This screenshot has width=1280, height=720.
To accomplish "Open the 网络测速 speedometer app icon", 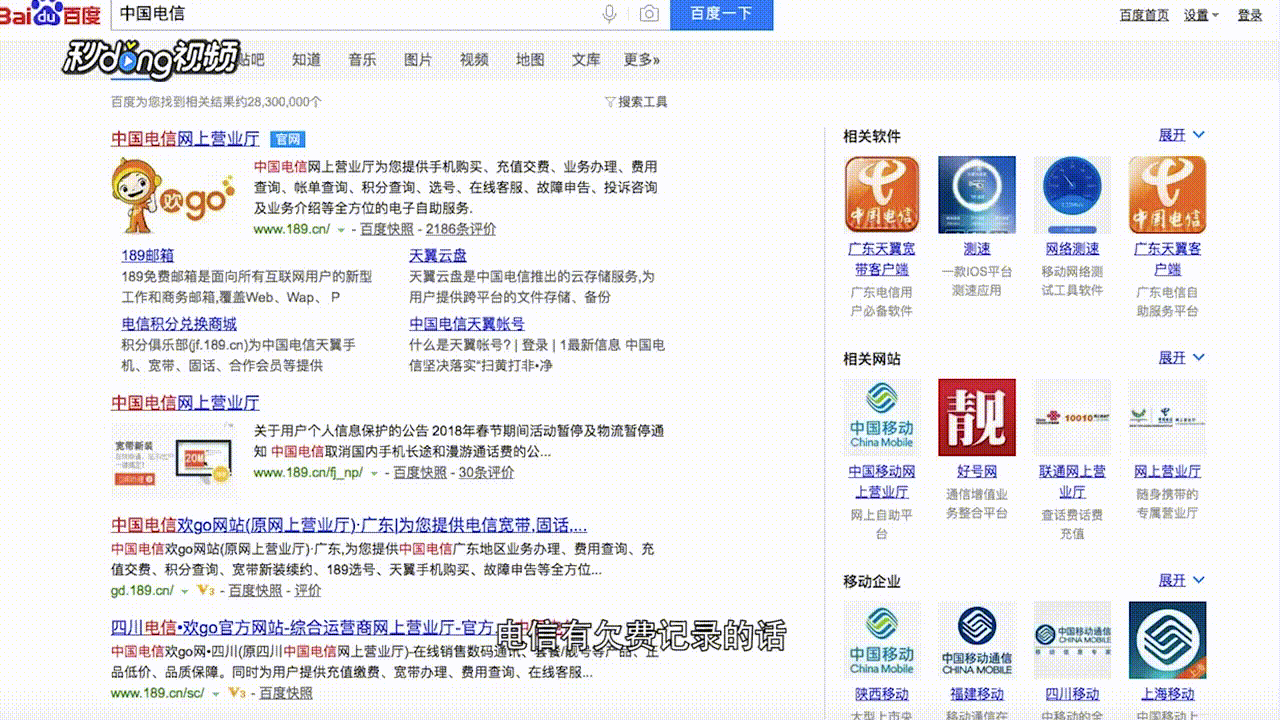I will click(1072, 195).
